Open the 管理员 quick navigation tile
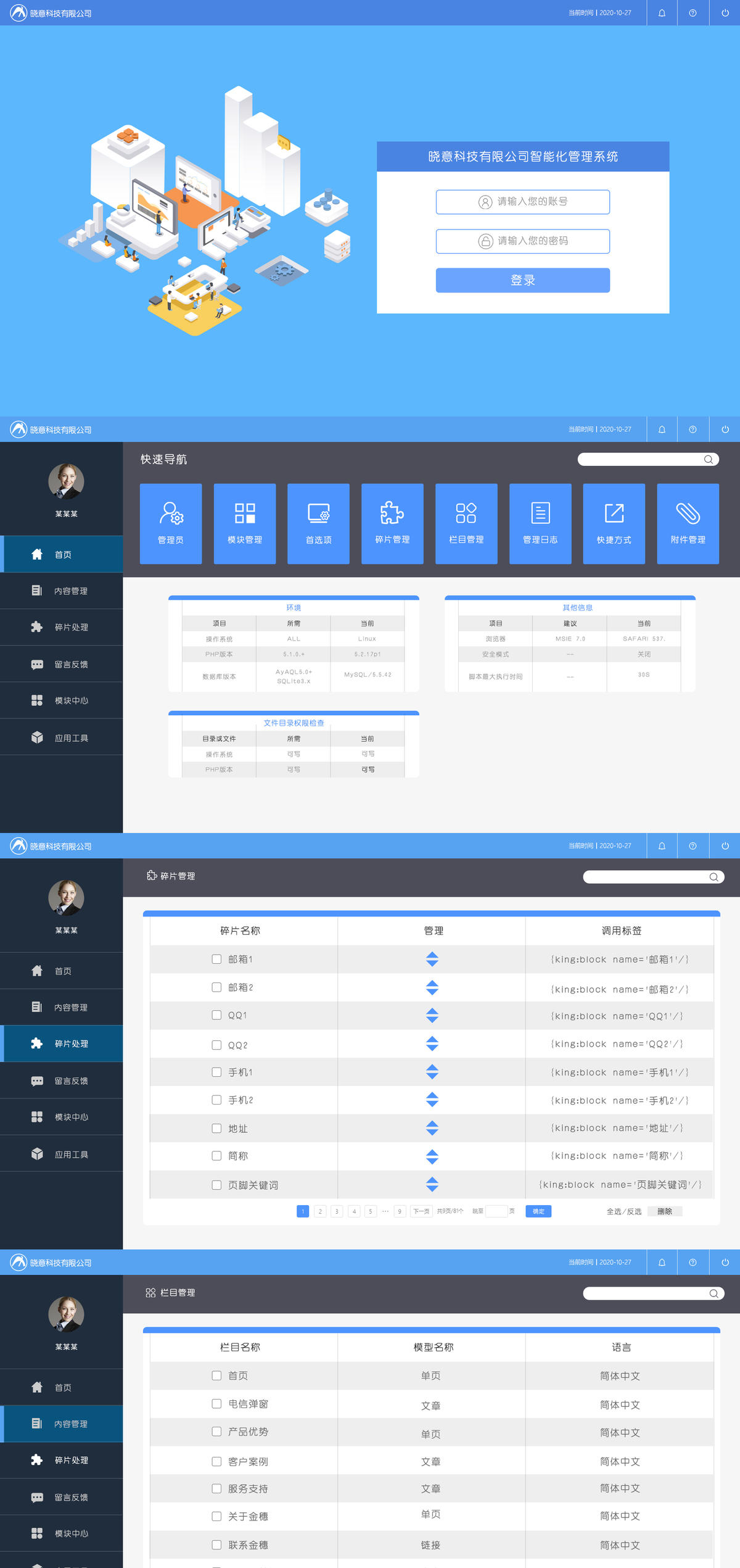 [171, 523]
